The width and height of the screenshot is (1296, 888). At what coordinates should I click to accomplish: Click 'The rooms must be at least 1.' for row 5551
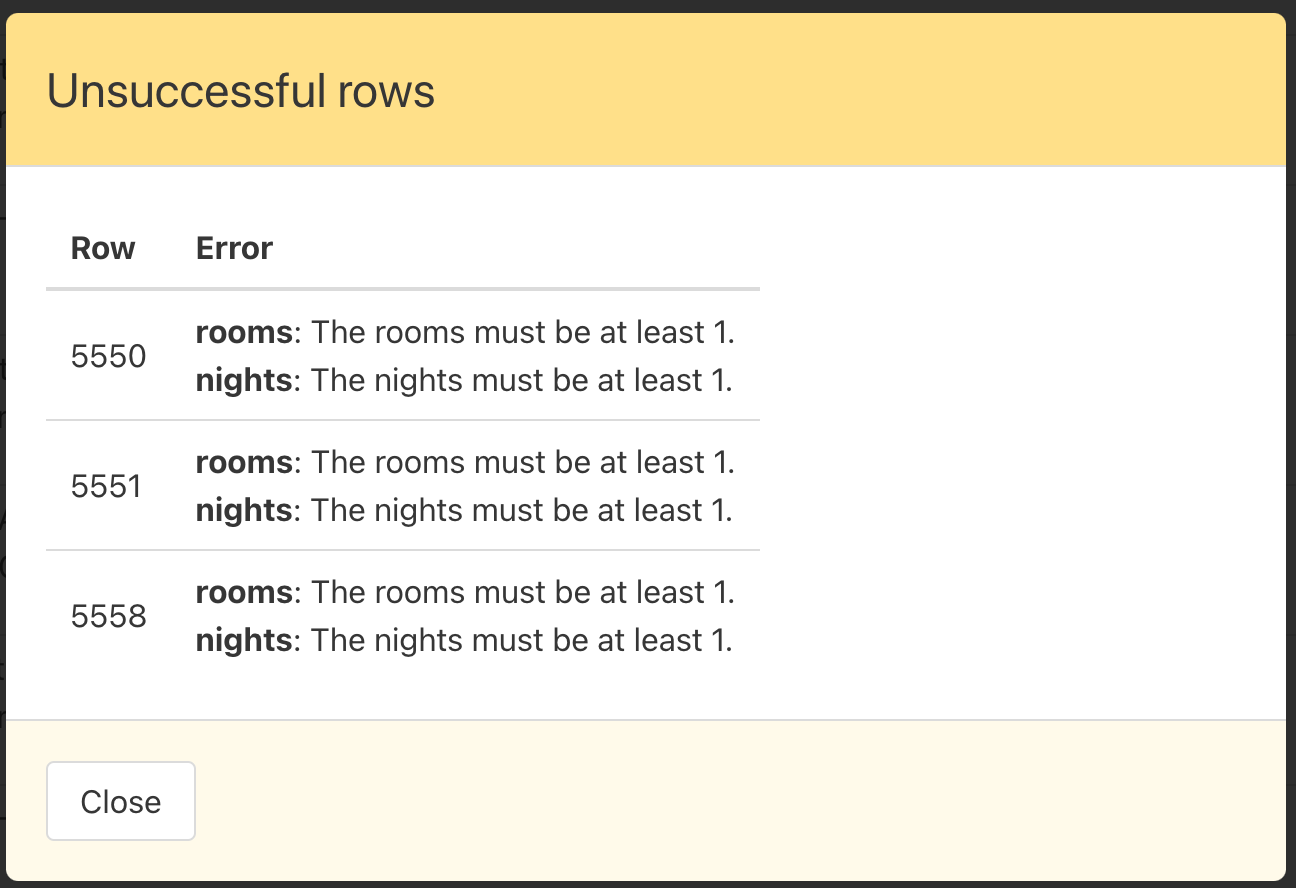coord(523,462)
